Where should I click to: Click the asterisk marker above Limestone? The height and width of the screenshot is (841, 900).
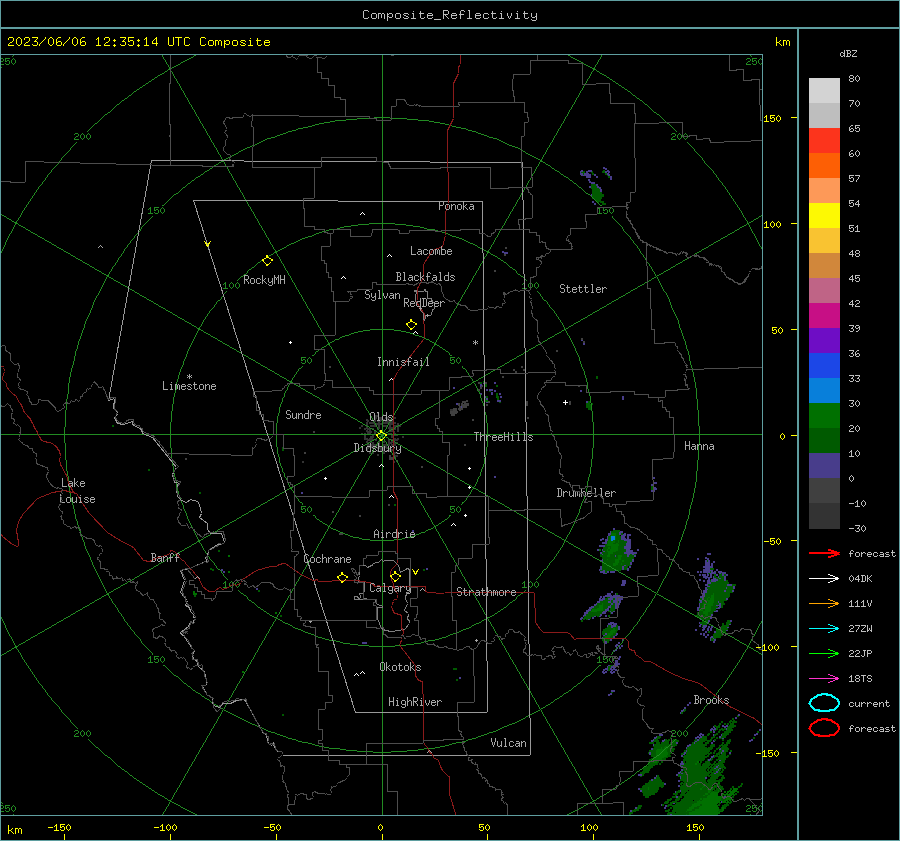pyautogui.click(x=189, y=377)
